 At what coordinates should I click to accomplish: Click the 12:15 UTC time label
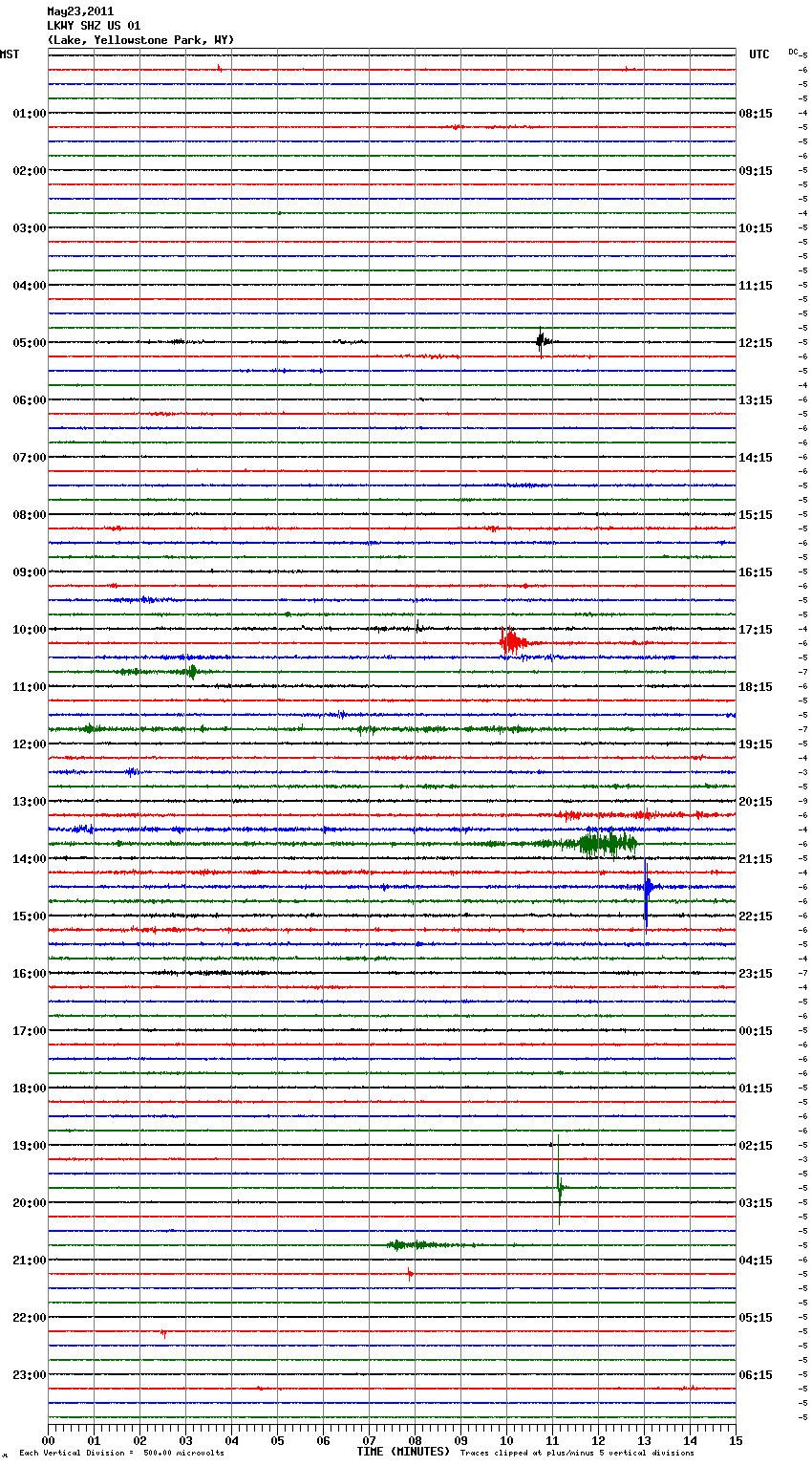coord(756,343)
